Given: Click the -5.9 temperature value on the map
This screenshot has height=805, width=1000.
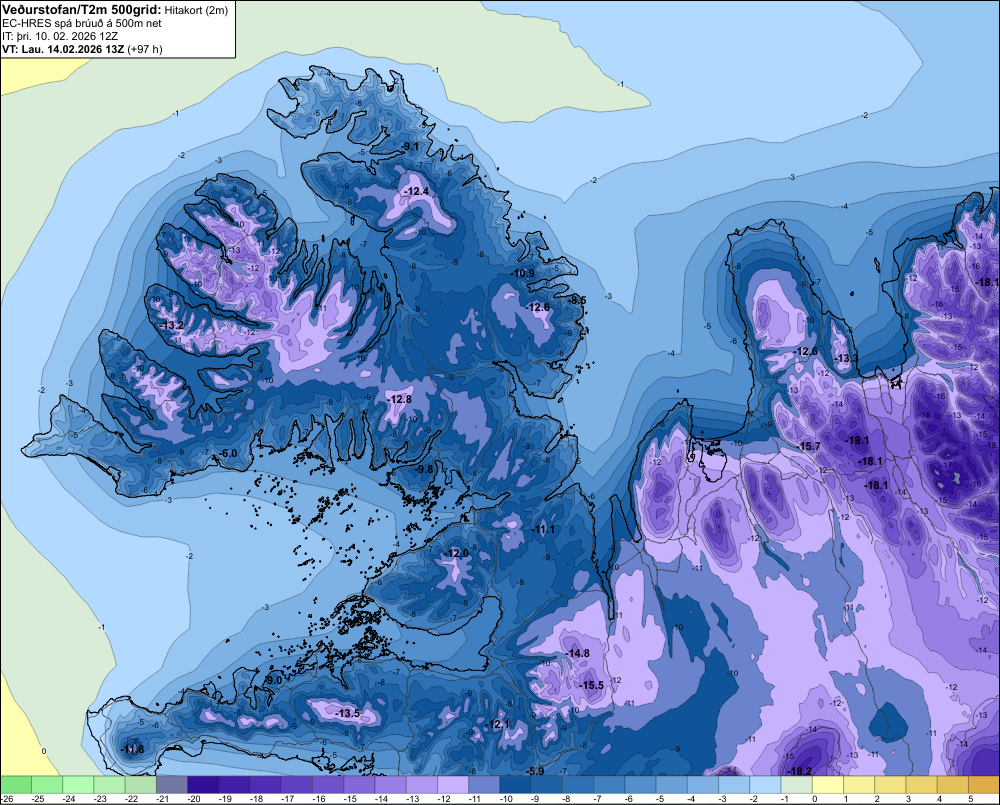Looking at the screenshot, I should (x=535, y=771).
